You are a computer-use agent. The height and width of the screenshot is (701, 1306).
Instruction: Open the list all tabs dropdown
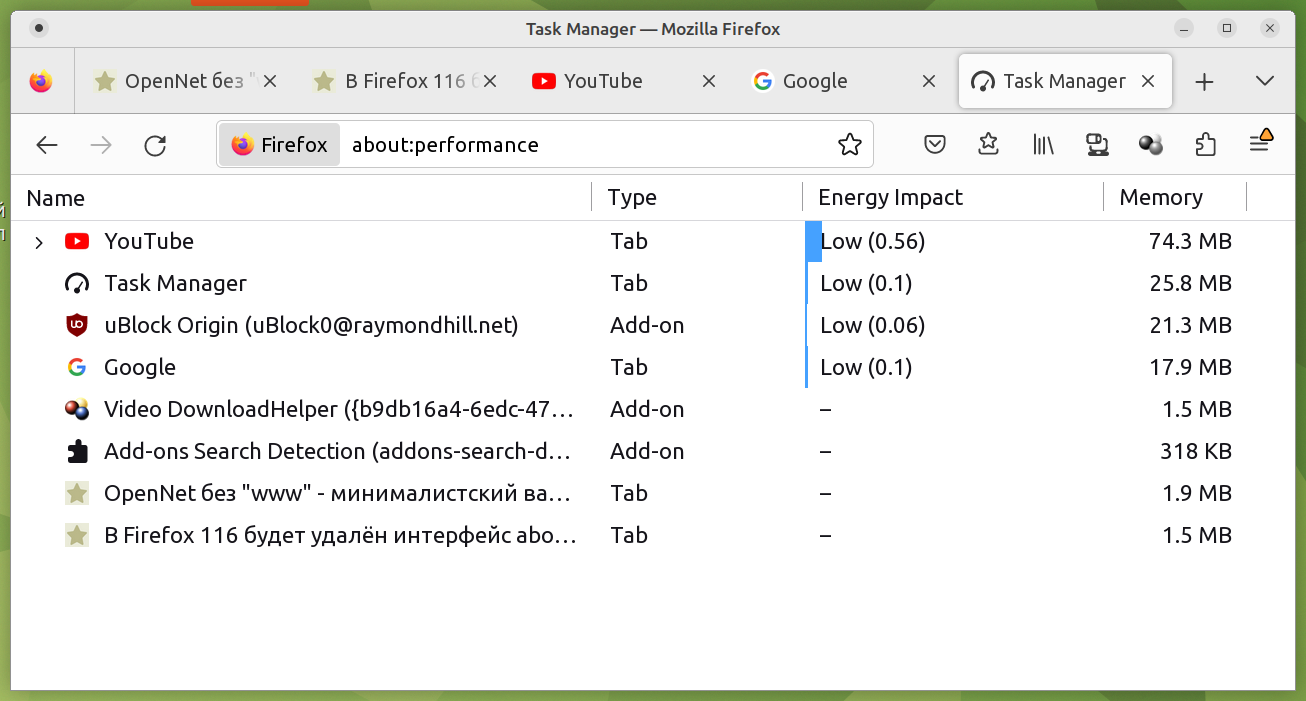pos(1264,82)
